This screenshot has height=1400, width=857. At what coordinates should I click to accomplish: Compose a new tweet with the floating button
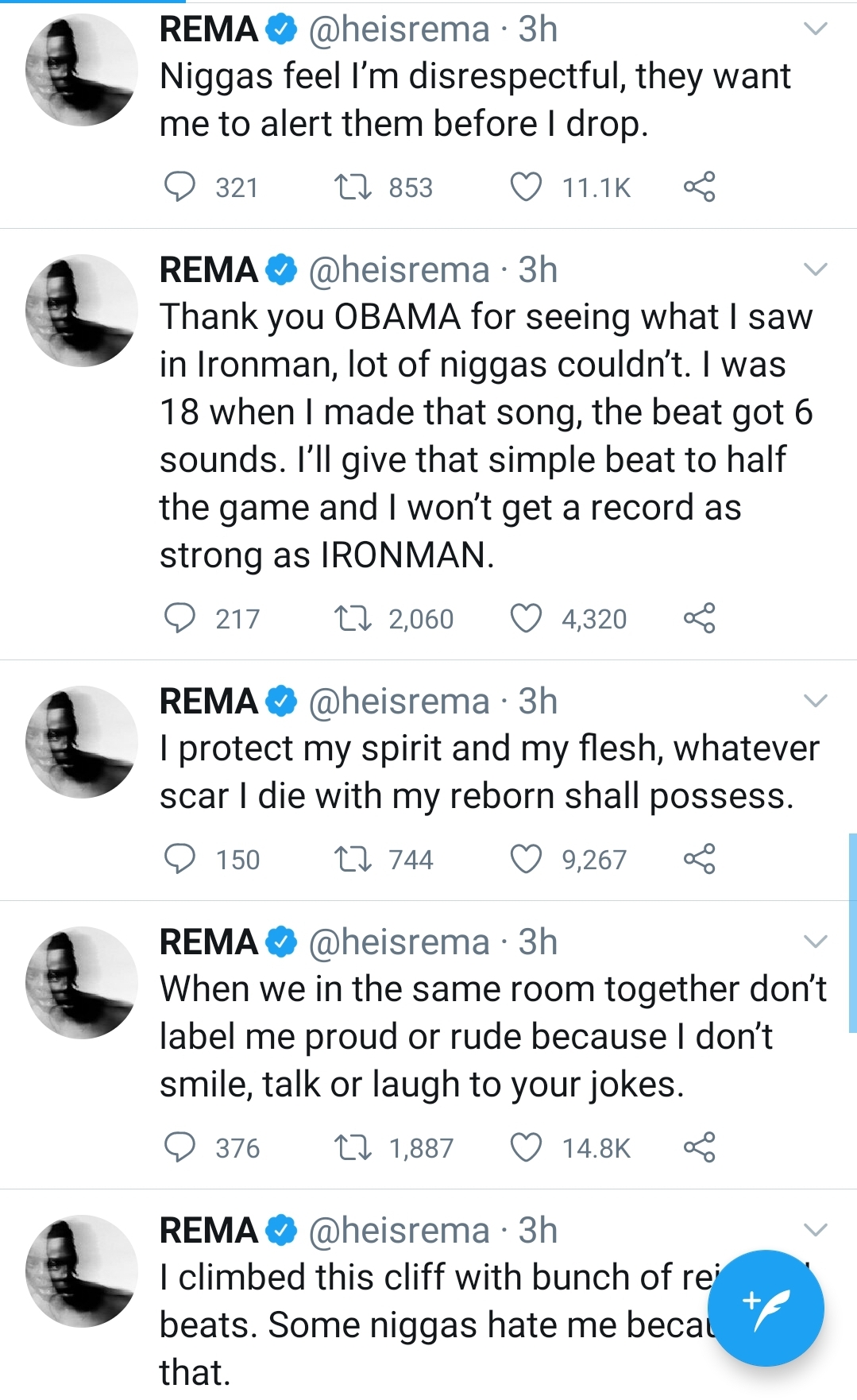pos(766,1308)
